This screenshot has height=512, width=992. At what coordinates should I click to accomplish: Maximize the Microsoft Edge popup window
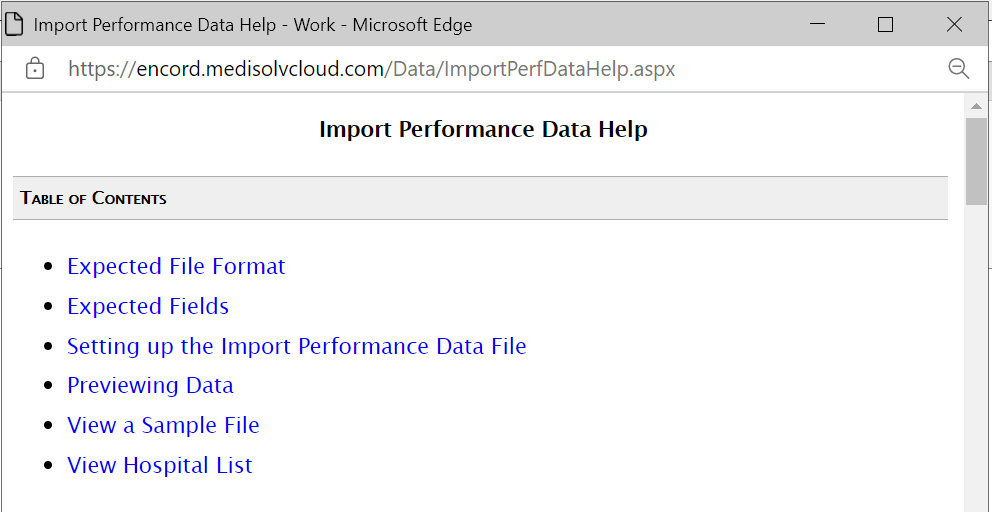(x=886, y=25)
